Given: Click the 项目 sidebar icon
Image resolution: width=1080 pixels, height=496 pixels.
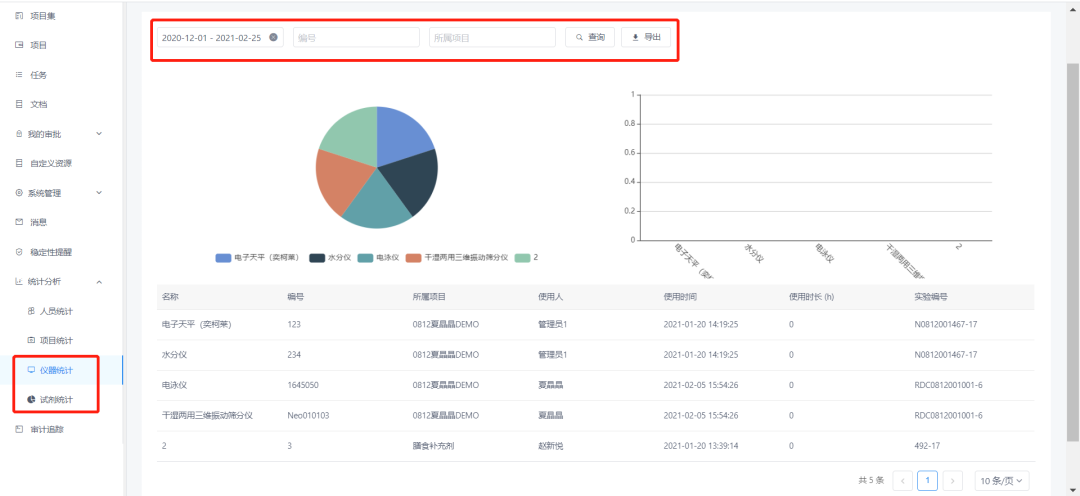Looking at the screenshot, I should tap(19, 45).
